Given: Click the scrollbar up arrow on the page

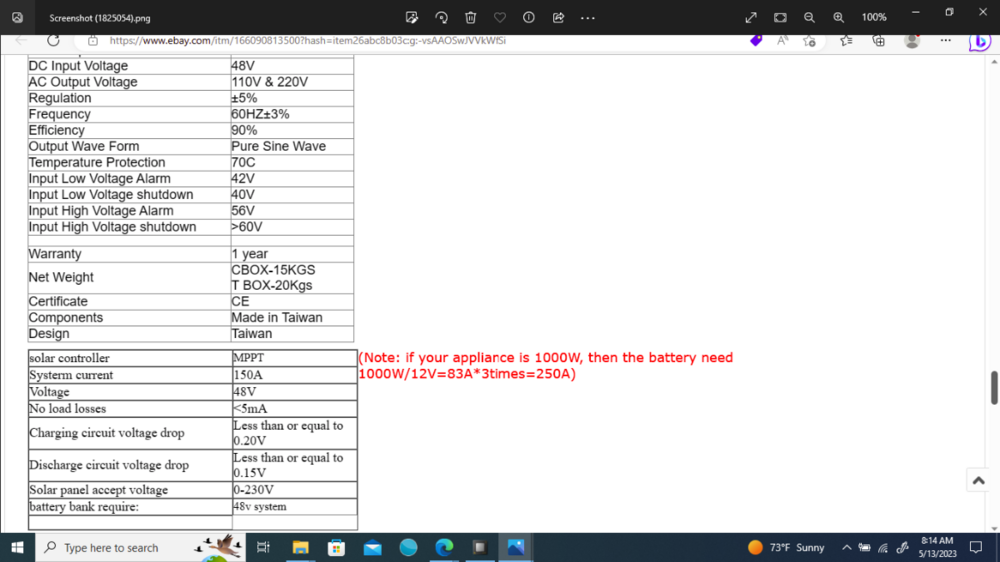Looking at the screenshot, I should 994,62.
